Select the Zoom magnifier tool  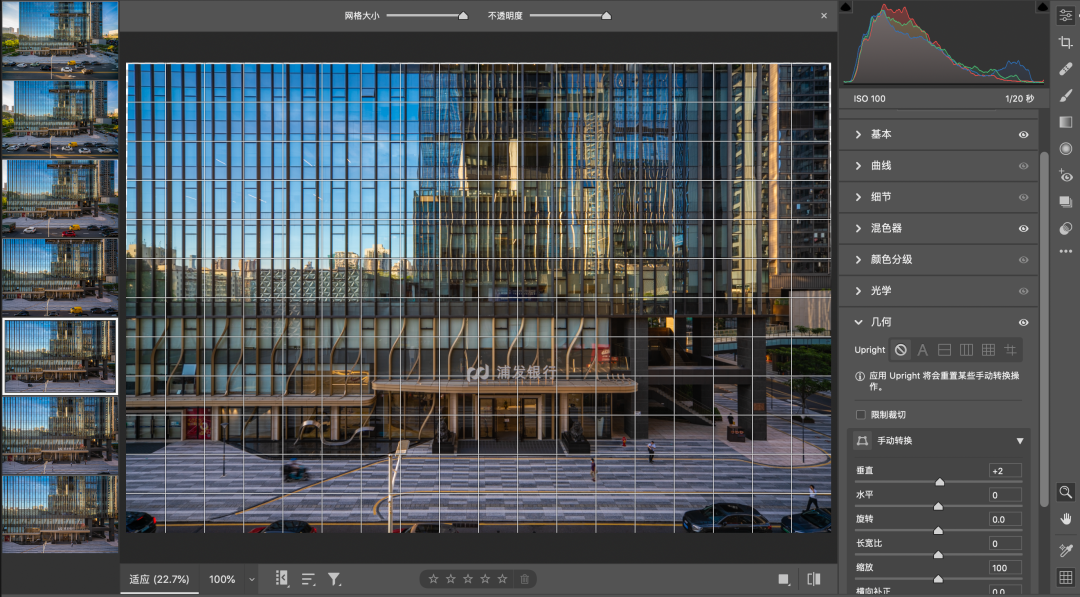[x=1065, y=491]
